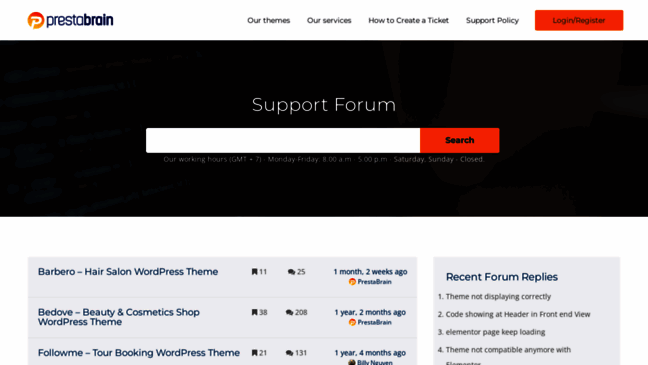
Task: Click the red Search button
Action: pyautogui.click(x=460, y=140)
